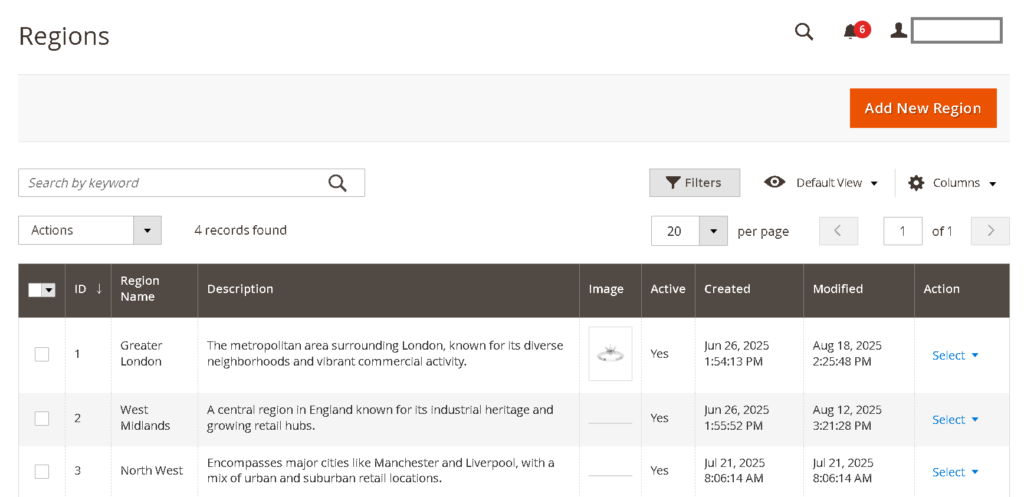This screenshot has height=497, width=1024.
Task: Click the keyword search submit icon
Action: pyautogui.click(x=337, y=183)
